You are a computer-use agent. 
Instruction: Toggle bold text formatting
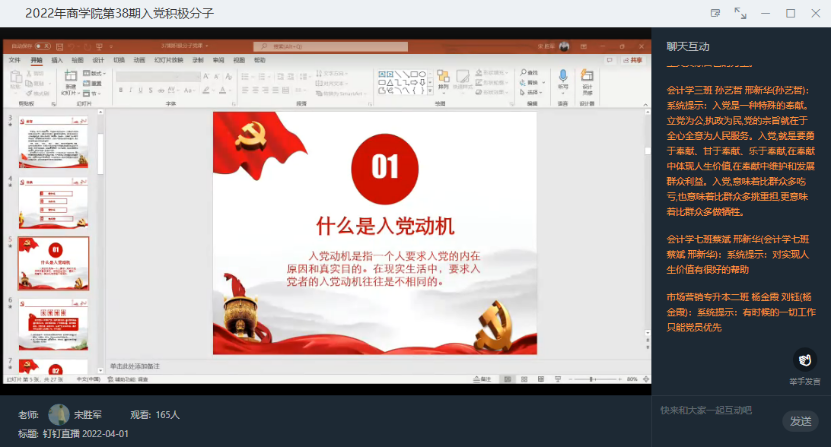[x=119, y=92]
